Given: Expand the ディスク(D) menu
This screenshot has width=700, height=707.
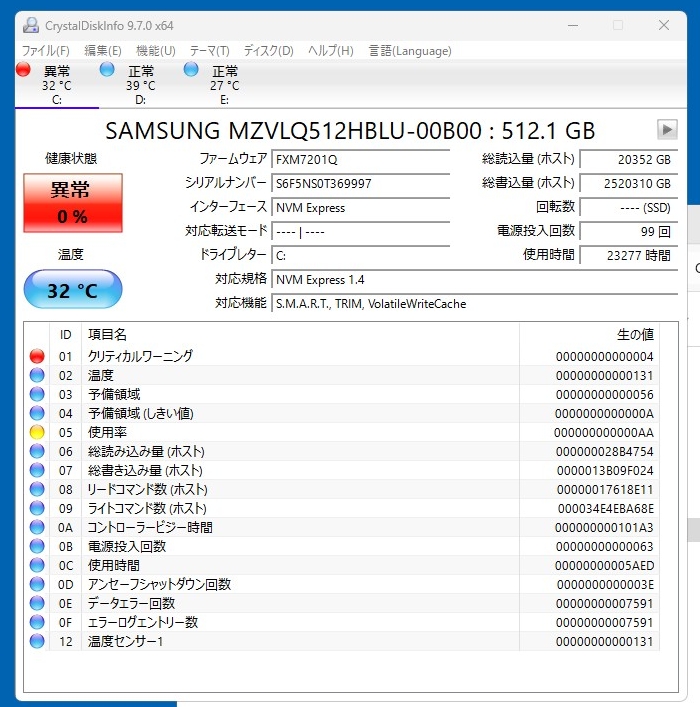Looking at the screenshot, I should [268, 51].
